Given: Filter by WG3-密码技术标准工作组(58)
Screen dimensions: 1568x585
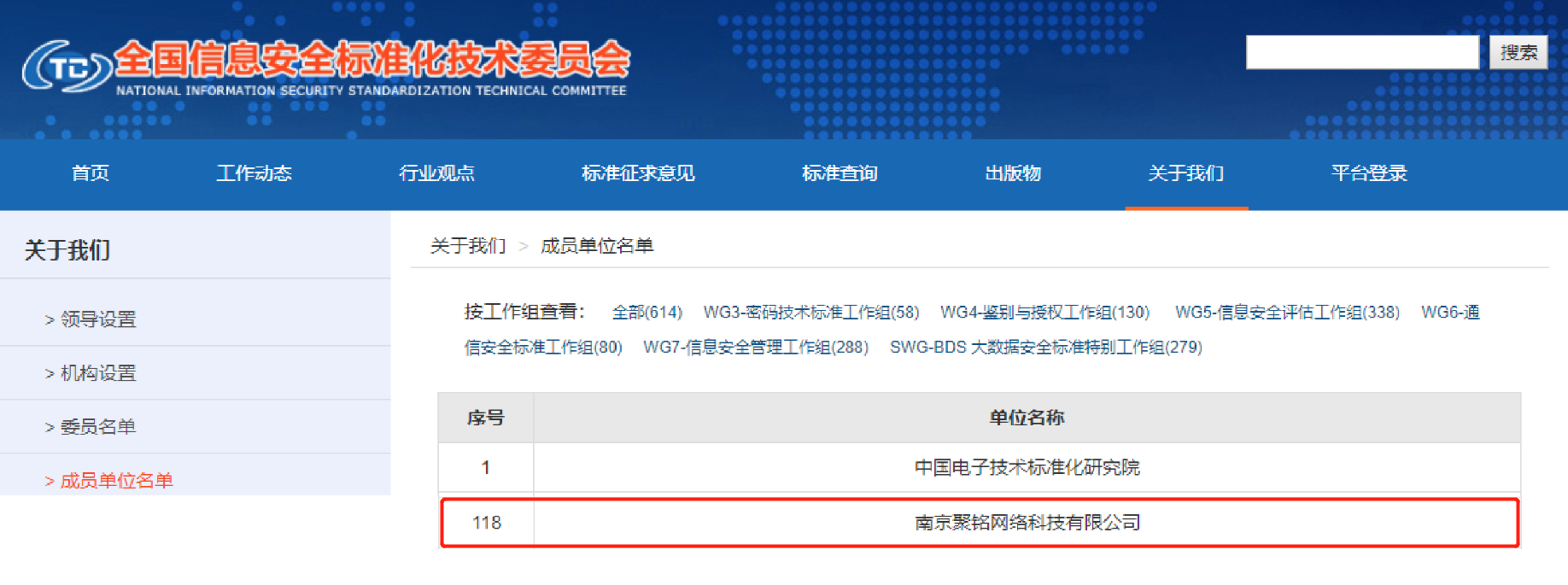Looking at the screenshot, I should coord(810,313).
